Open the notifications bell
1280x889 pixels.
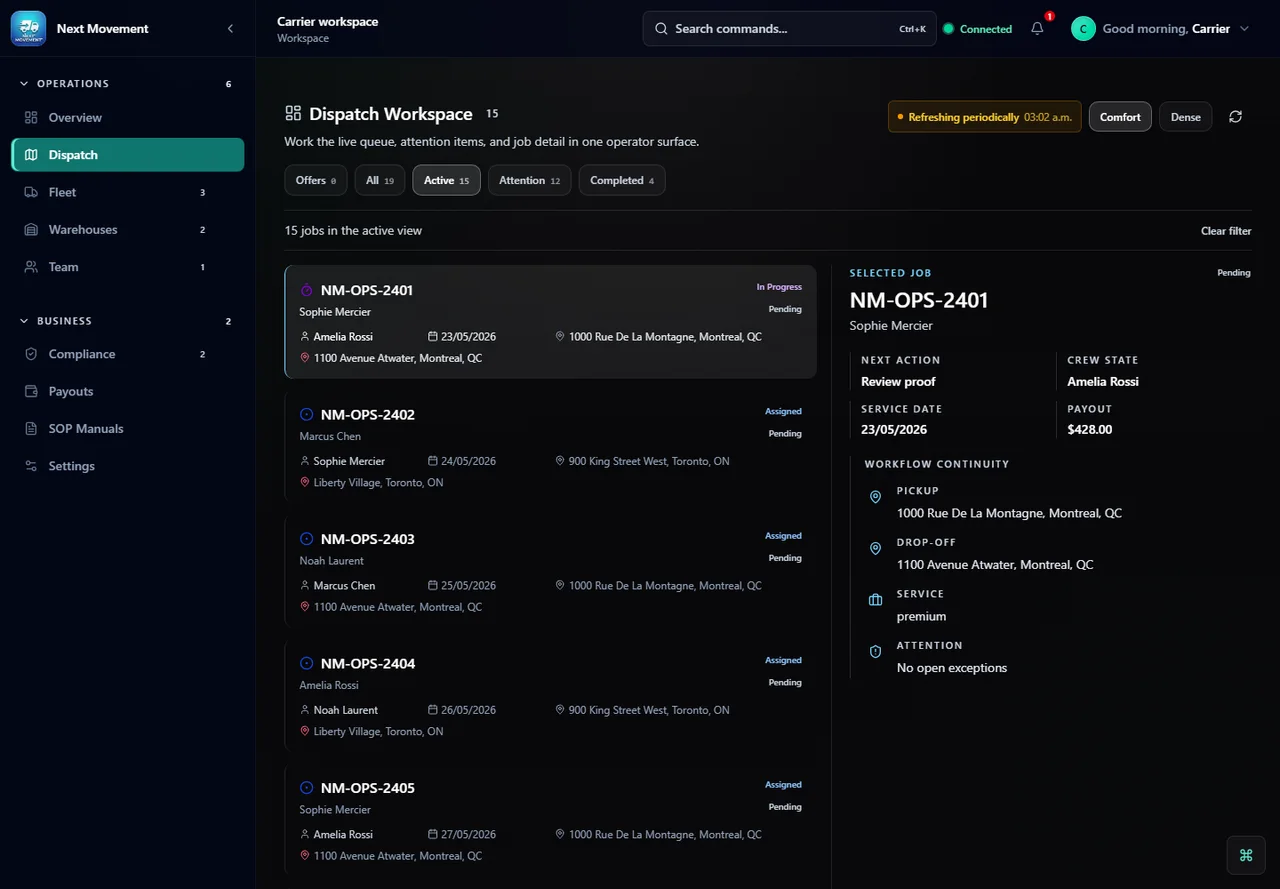pos(1037,28)
